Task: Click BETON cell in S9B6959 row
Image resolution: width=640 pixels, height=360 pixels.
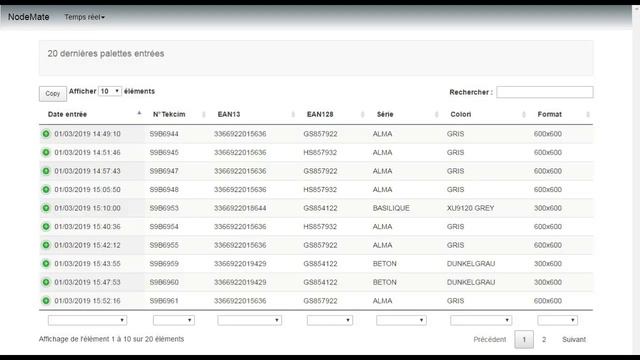Action: [x=384, y=264]
